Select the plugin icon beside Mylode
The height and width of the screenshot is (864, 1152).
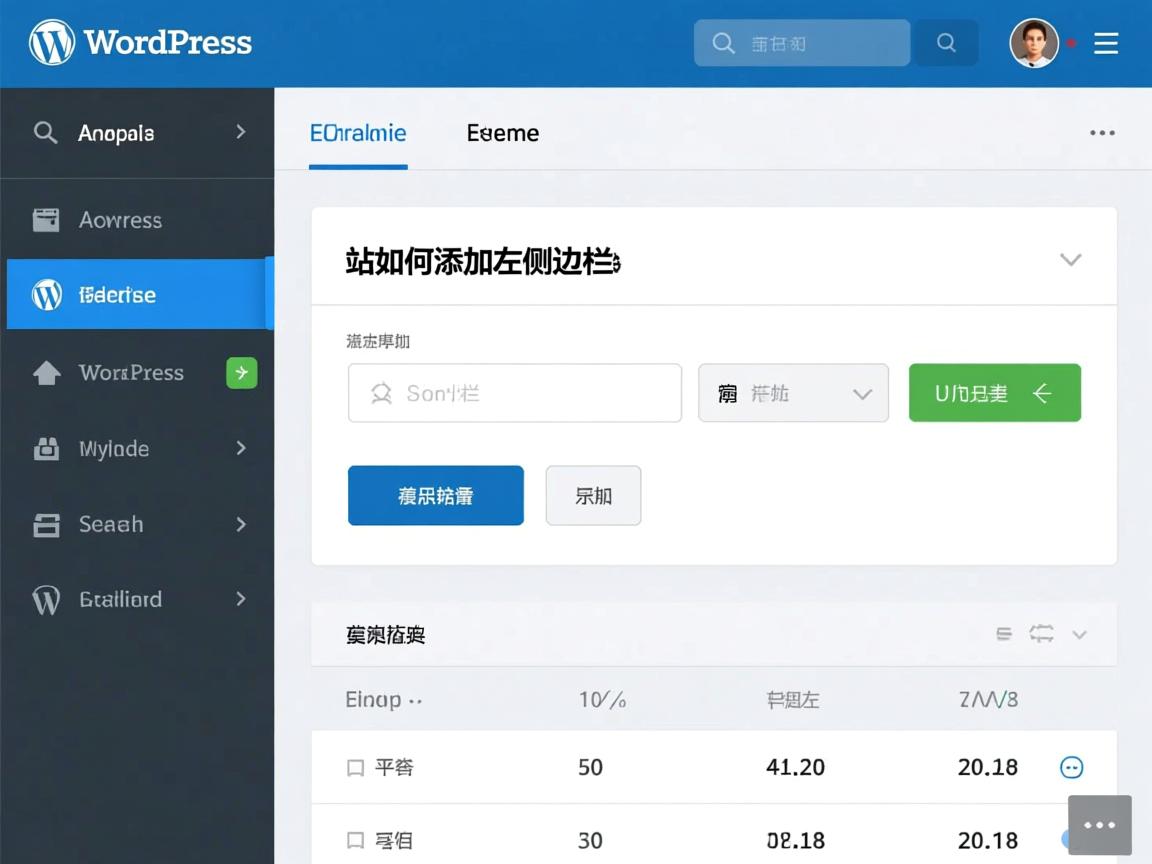click(x=46, y=448)
